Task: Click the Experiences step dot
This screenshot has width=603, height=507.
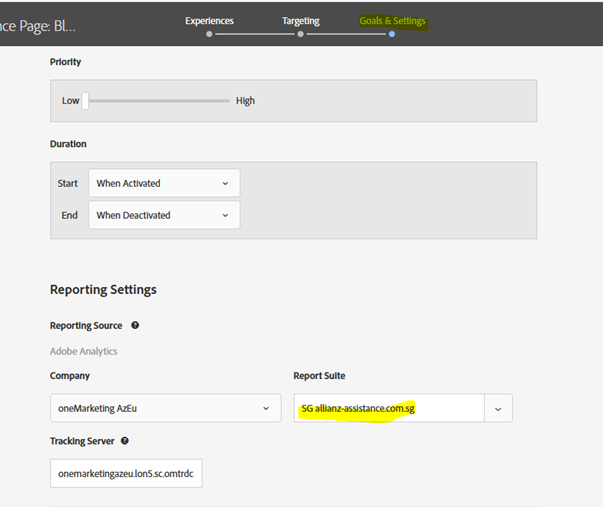Action: 209,34
